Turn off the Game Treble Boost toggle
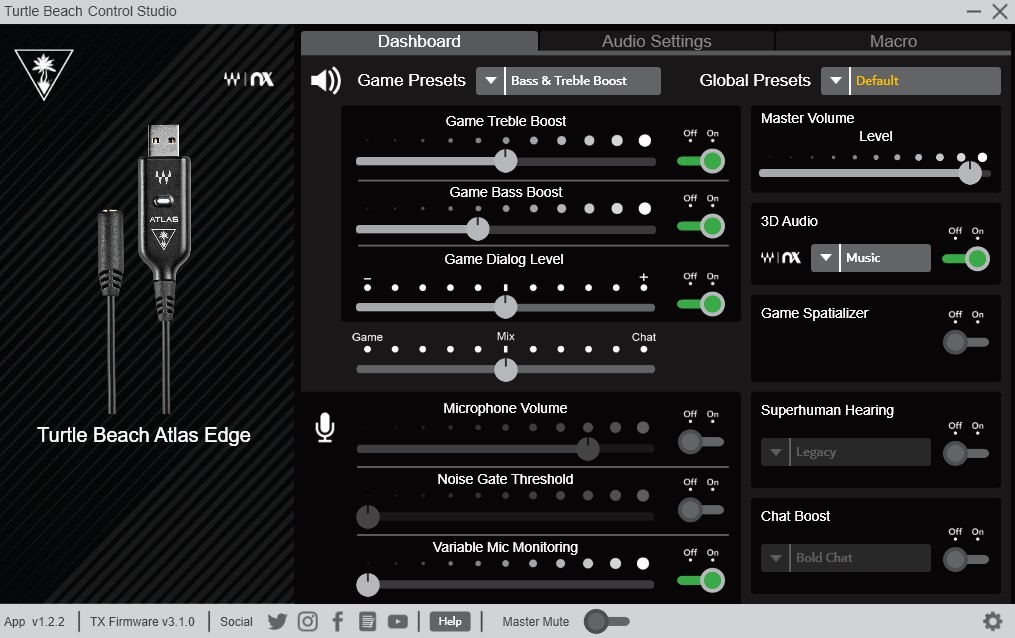 tap(701, 161)
